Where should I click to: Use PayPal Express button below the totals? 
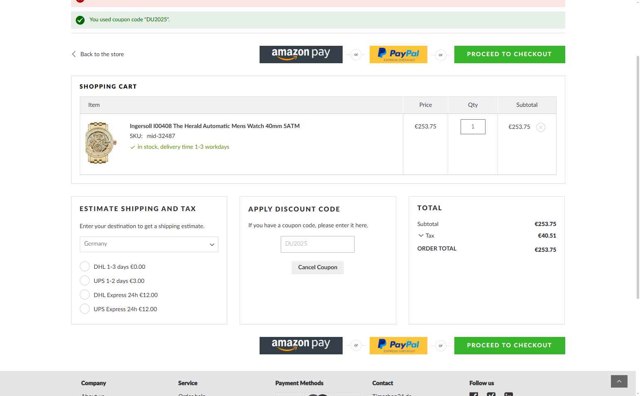click(x=398, y=345)
